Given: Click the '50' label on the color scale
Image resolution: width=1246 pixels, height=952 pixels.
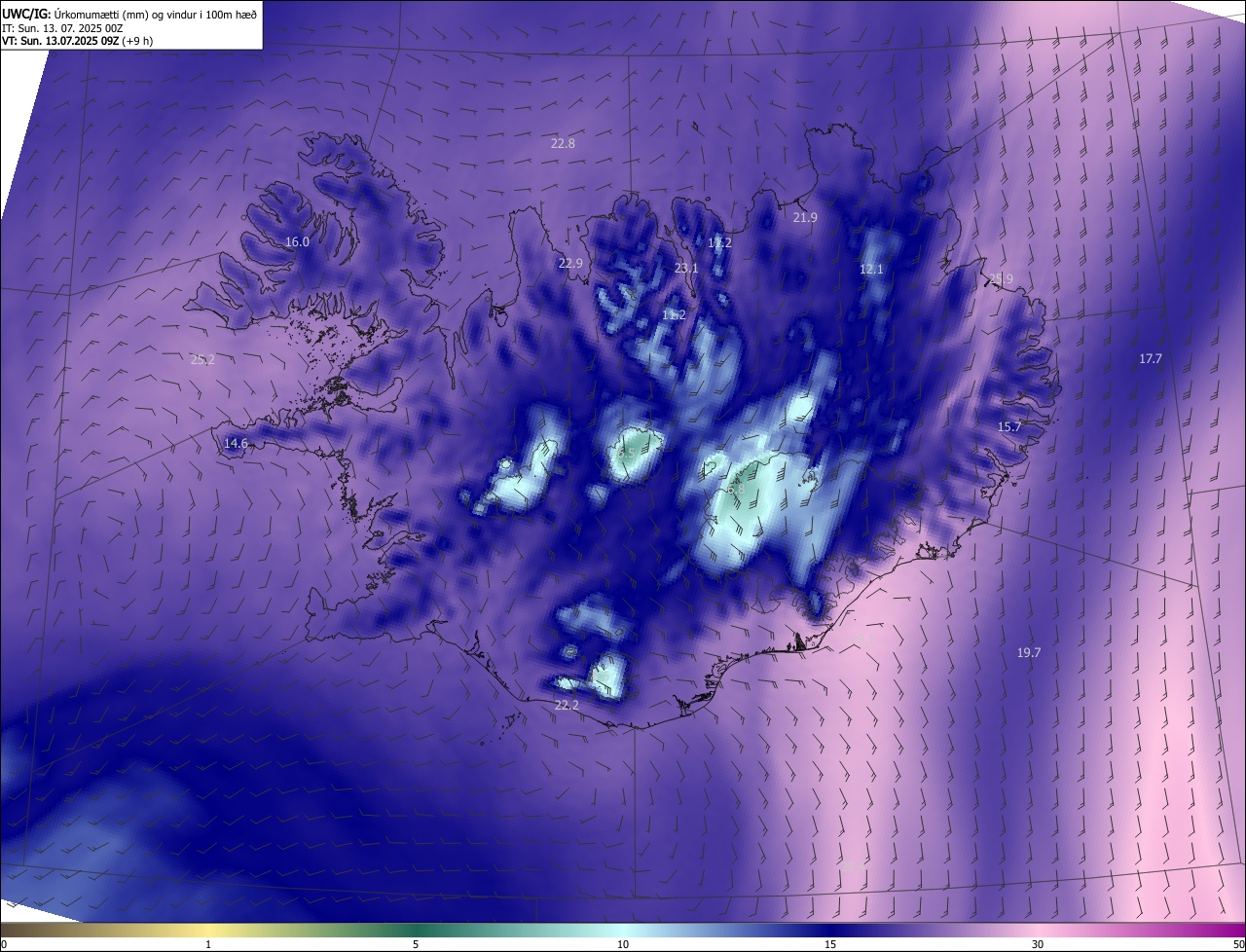Looking at the screenshot, I should (x=1238, y=944).
